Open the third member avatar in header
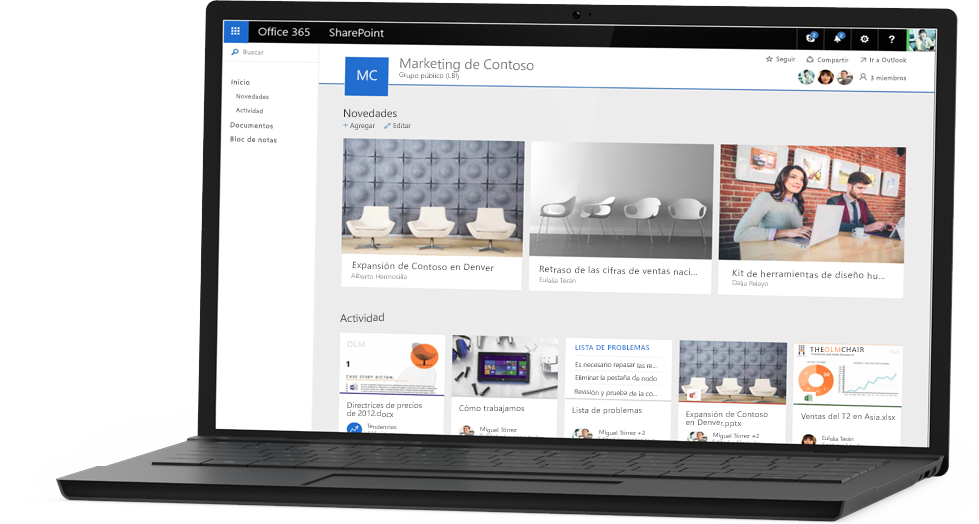This screenshot has width=979, height=524. (845, 77)
